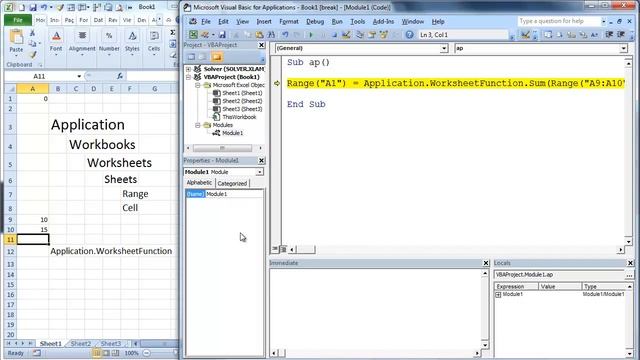Viewport: 640px width, 360px height.
Task: Click Full Module View icon below code pane
Action: [283, 249]
